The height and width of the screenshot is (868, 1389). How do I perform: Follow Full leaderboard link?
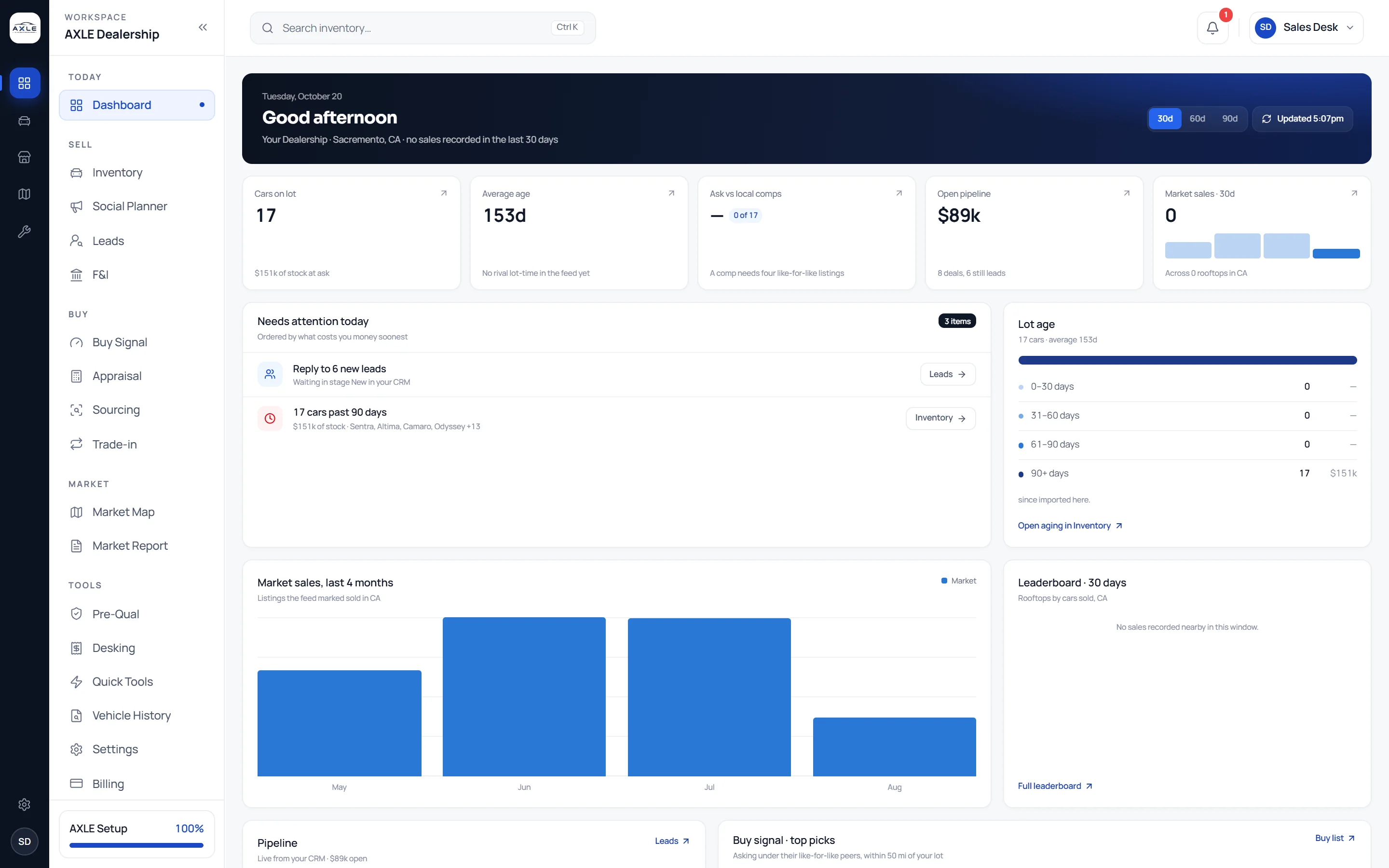tap(1055, 786)
